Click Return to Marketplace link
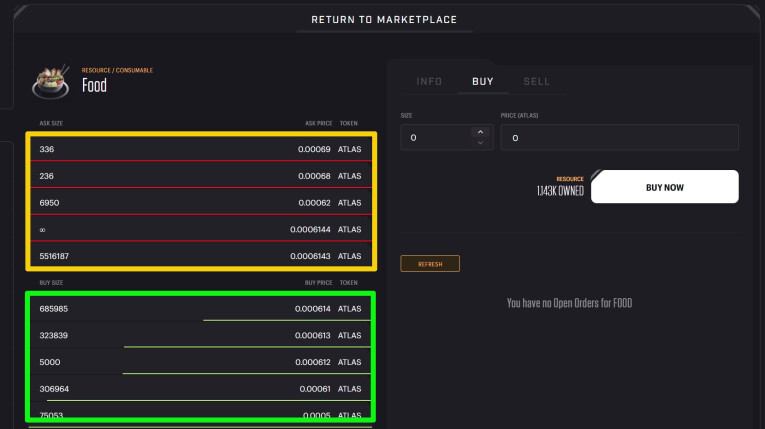Viewport: 765px width, 429px height. coord(384,20)
